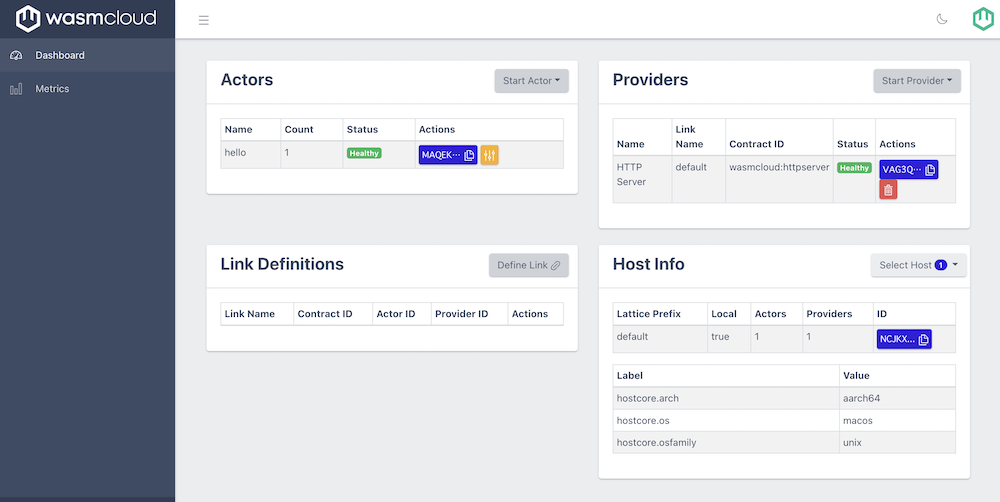The height and width of the screenshot is (502, 1000).
Task: Click the Dashboard speedometer icon
Action: pyautogui.click(x=17, y=55)
